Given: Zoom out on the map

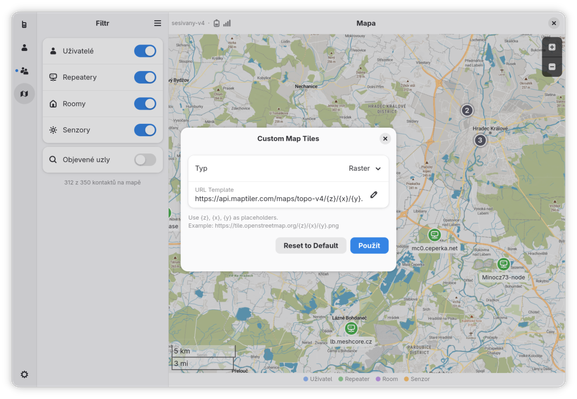Looking at the screenshot, I should [552, 67].
